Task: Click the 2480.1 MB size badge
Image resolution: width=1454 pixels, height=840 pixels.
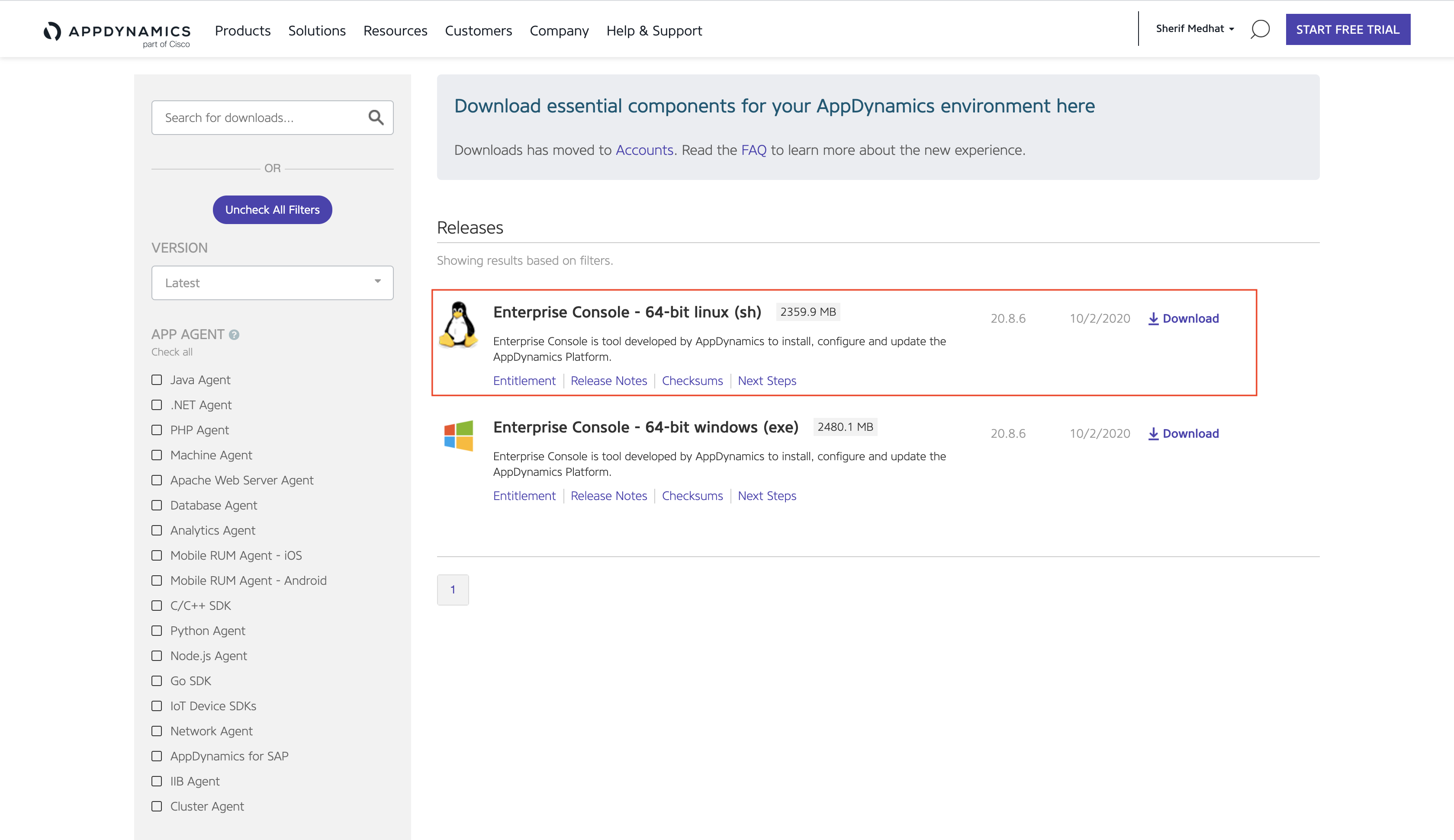Action: 845,427
